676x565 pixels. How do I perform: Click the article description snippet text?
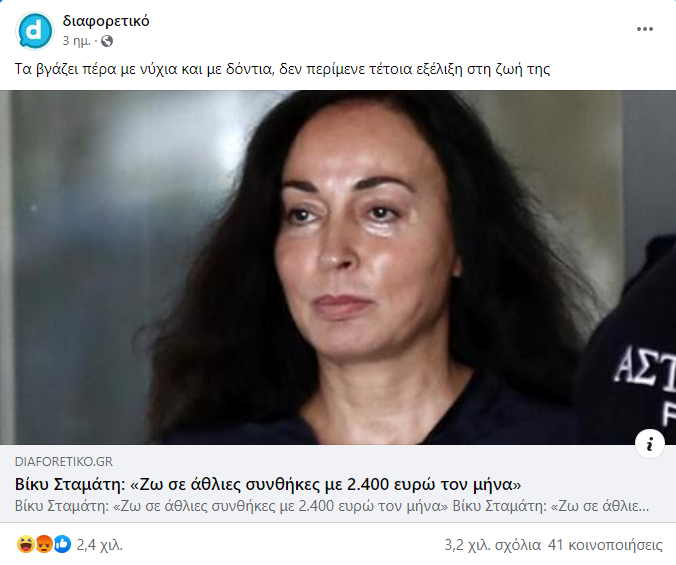pos(332,506)
